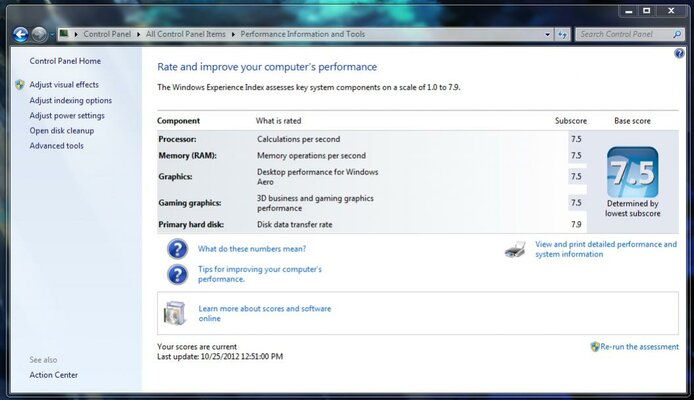Image resolution: width=694 pixels, height=400 pixels.
Task: Click question icon beside 'What do these numbers mean?'
Action: 177,249
